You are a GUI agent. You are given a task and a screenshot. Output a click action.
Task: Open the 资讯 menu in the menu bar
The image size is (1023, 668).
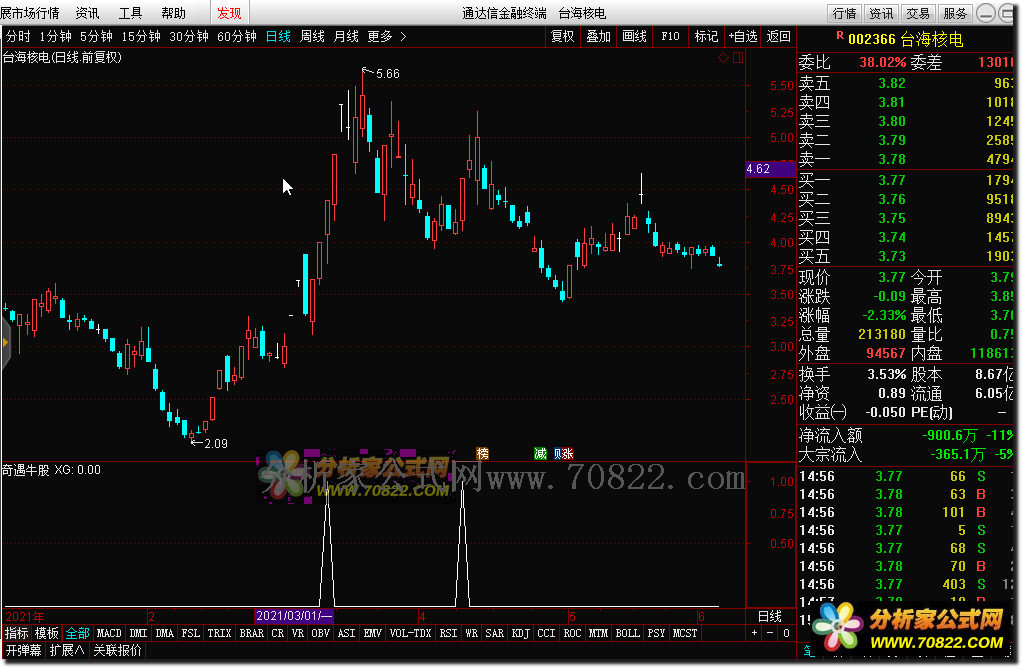point(87,13)
